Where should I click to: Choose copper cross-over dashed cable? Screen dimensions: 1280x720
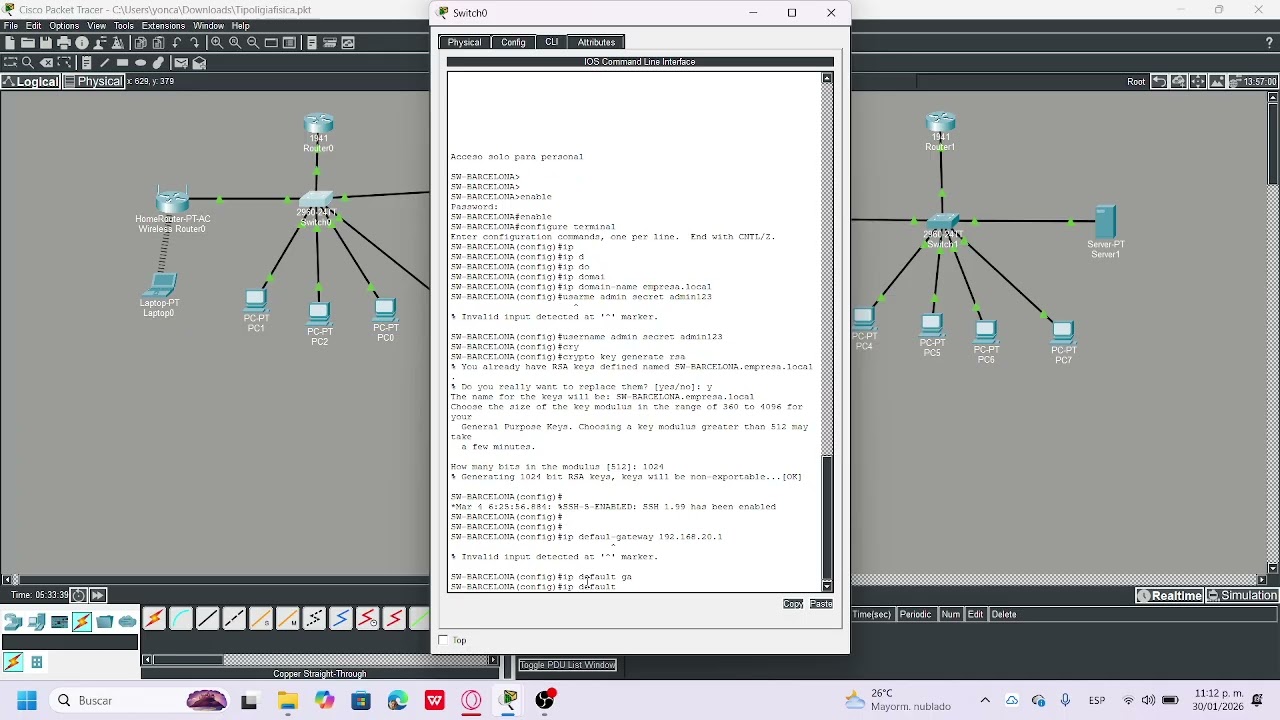tap(234, 619)
